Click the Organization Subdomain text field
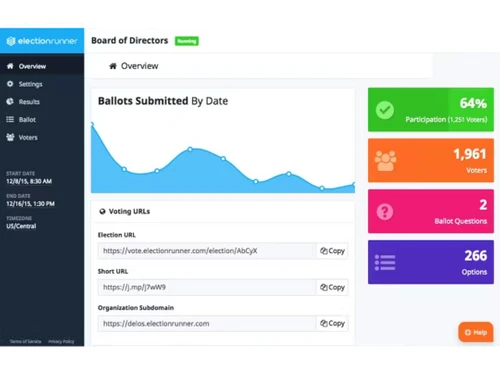The image size is (500, 375). click(207, 323)
